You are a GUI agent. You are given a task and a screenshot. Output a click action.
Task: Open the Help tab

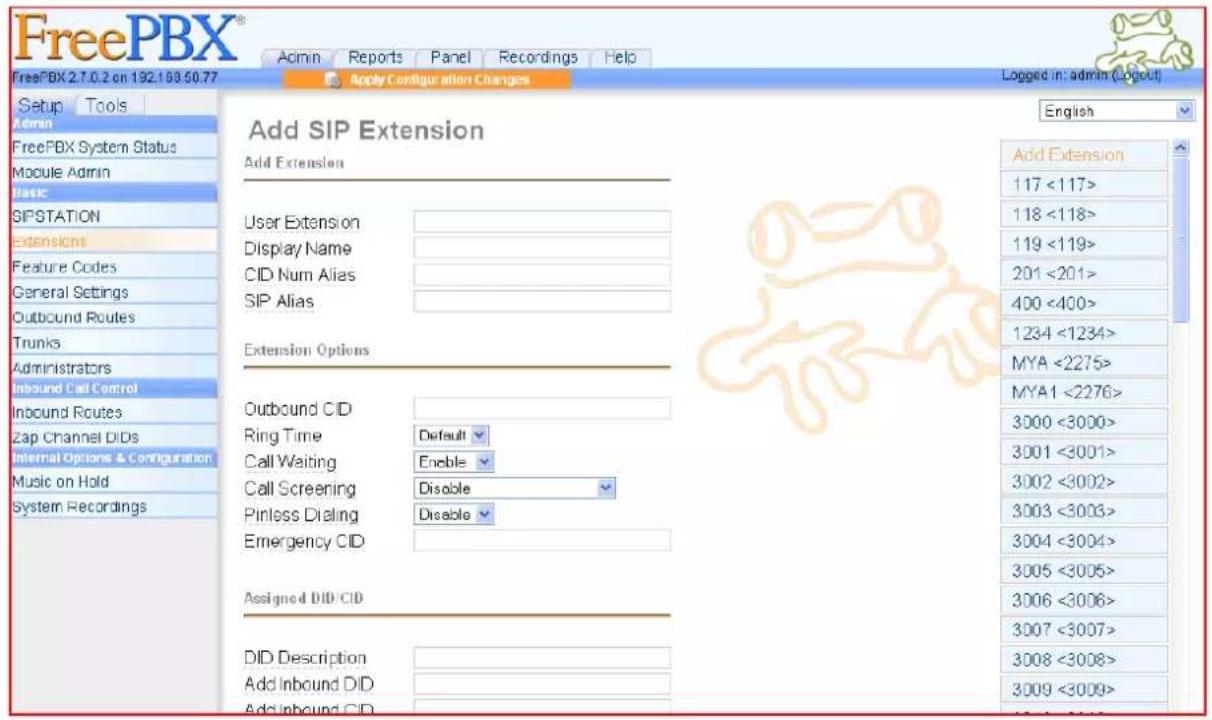[620, 58]
